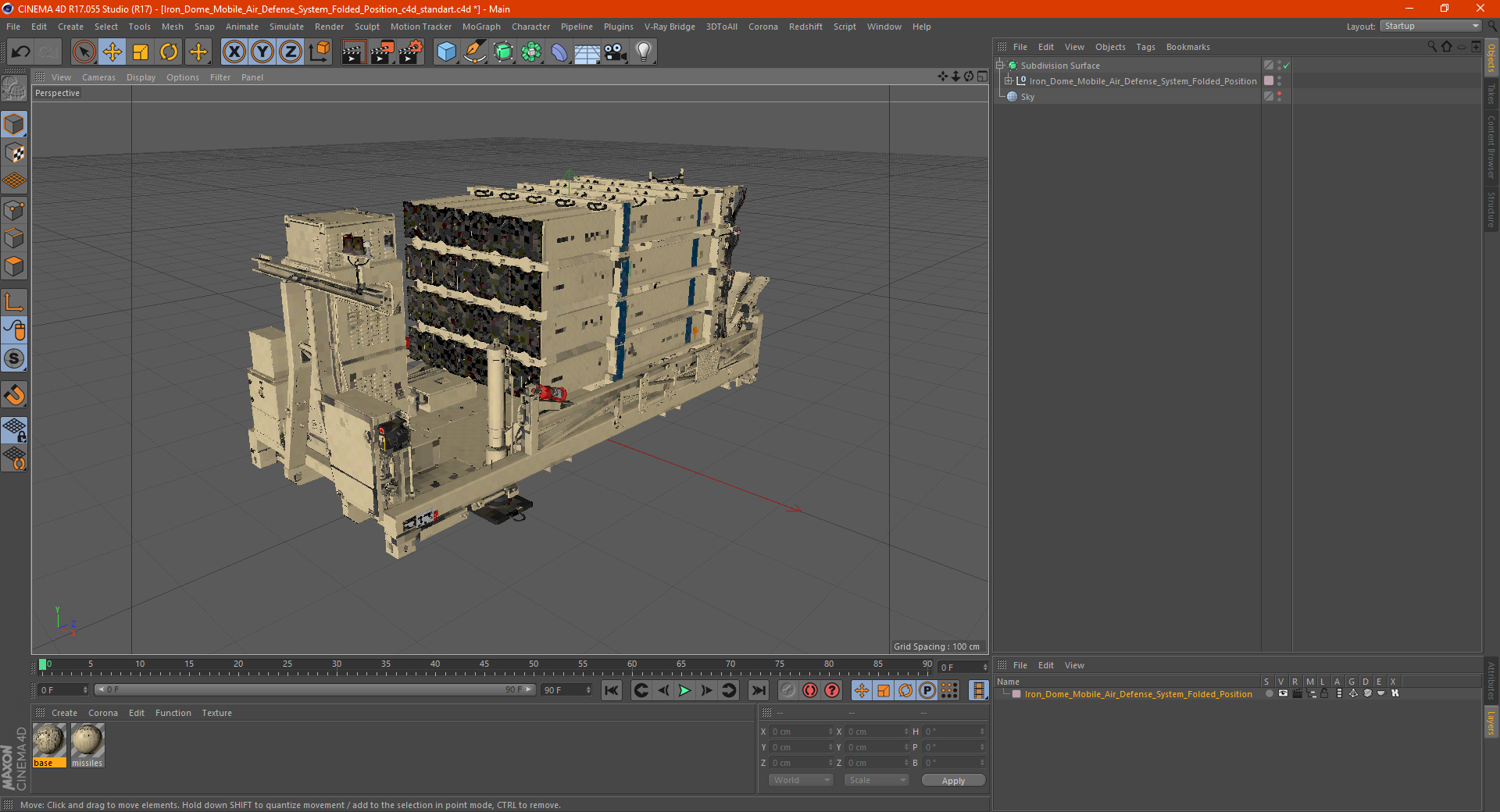Viewport: 1500px width, 812px height.
Task: Activate the Scale tool in top toolbar
Action: tap(141, 52)
